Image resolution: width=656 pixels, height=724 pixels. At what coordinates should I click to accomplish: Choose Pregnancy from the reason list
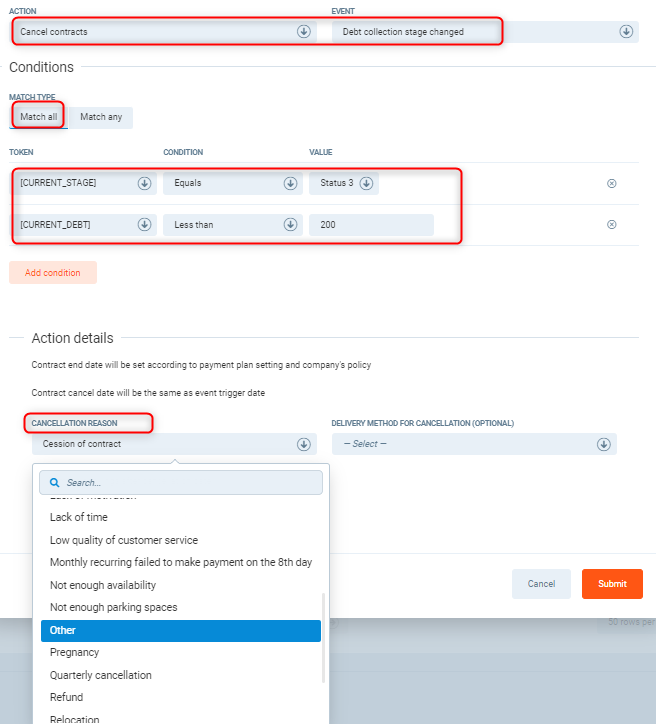pos(75,652)
